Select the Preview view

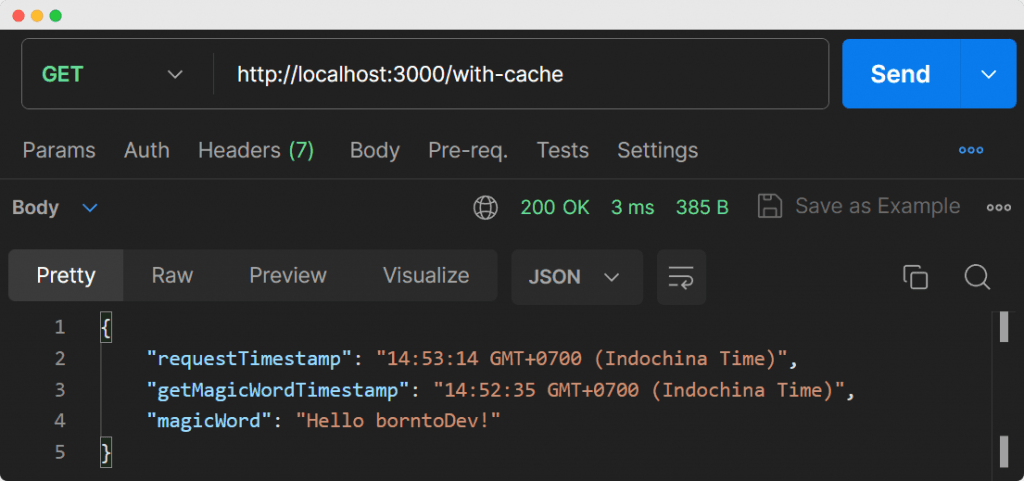point(288,275)
